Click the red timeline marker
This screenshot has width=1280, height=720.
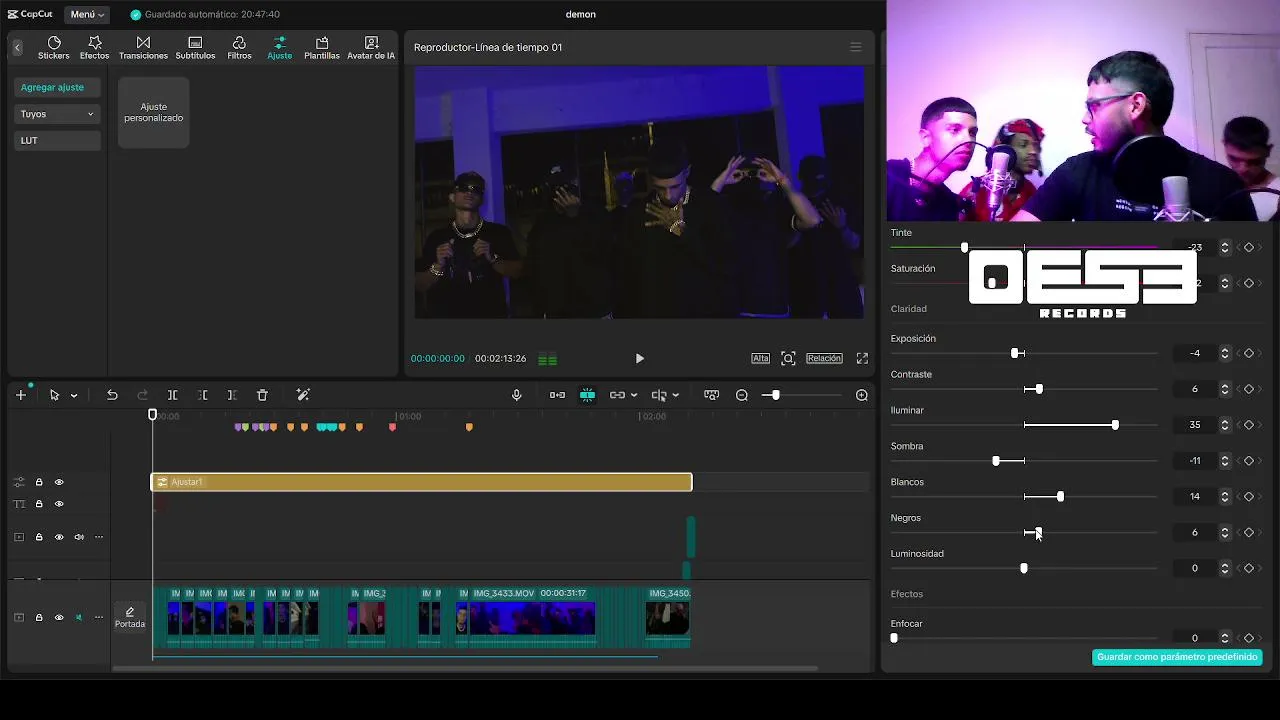392,427
